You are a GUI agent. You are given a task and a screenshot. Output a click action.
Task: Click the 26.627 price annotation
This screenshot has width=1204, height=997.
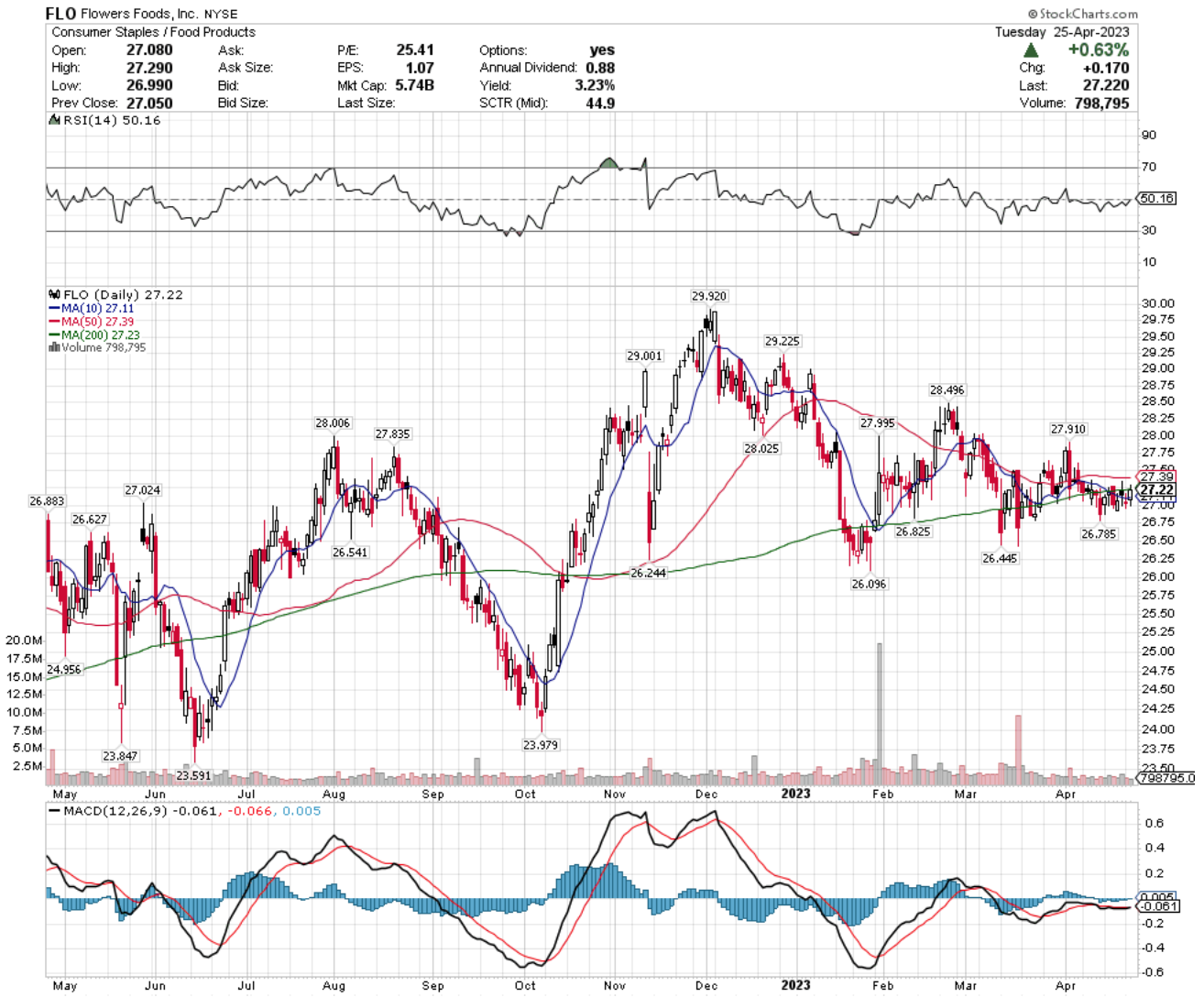tap(90, 520)
